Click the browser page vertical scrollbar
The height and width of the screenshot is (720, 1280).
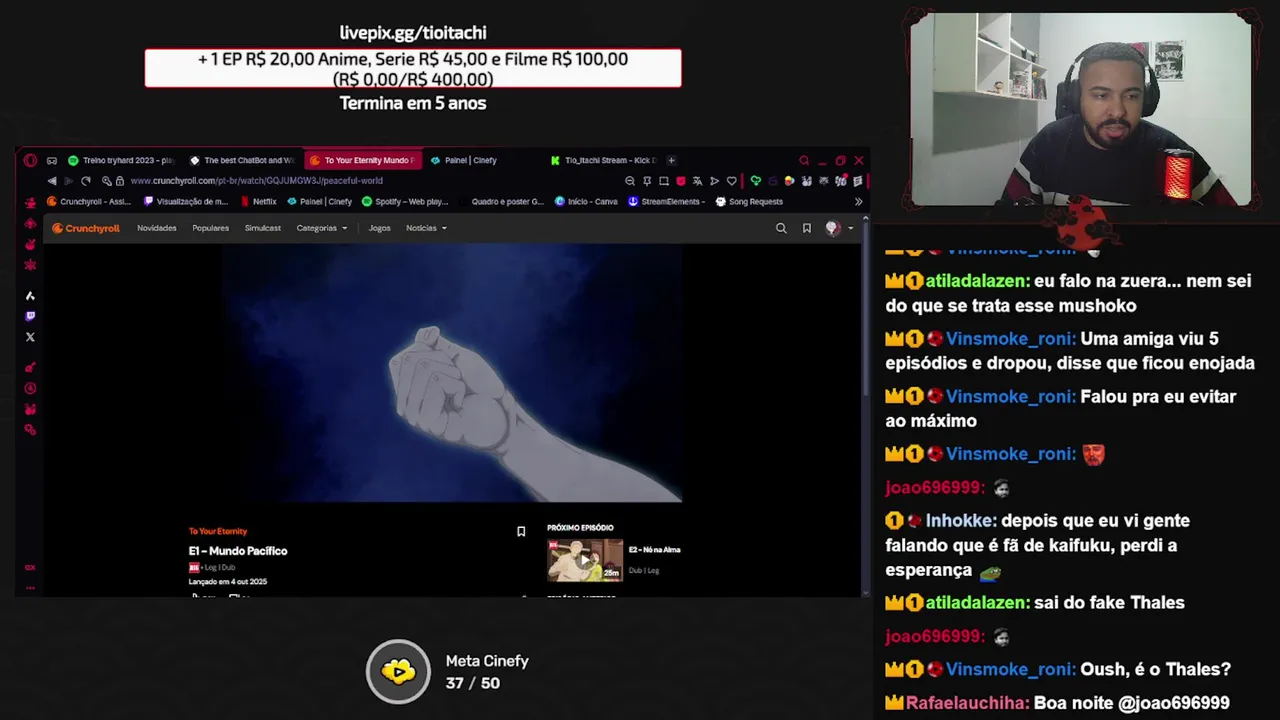(x=866, y=310)
